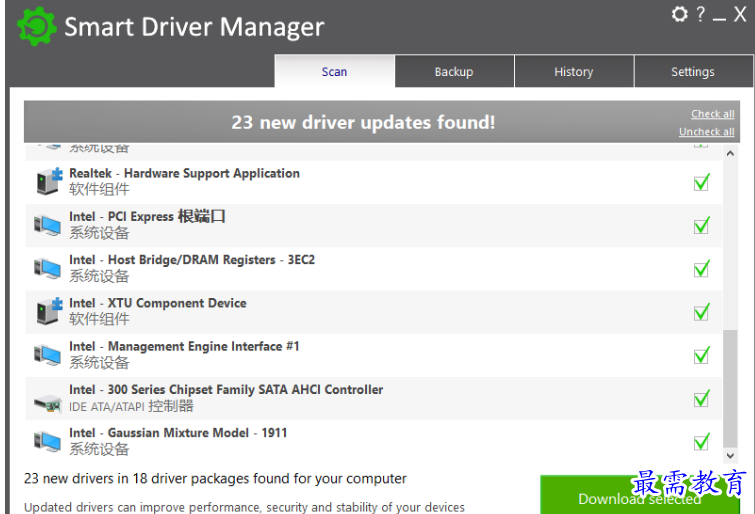Open the Backup tab
Image resolution: width=755 pixels, height=514 pixels.
point(454,71)
